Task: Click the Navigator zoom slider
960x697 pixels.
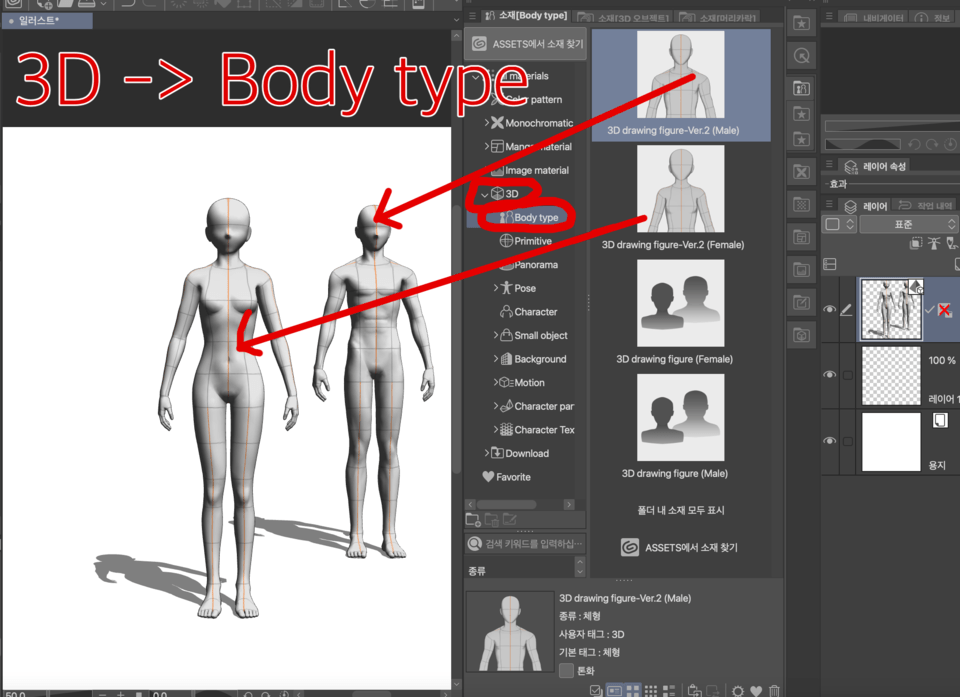Action: click(892, 126)
